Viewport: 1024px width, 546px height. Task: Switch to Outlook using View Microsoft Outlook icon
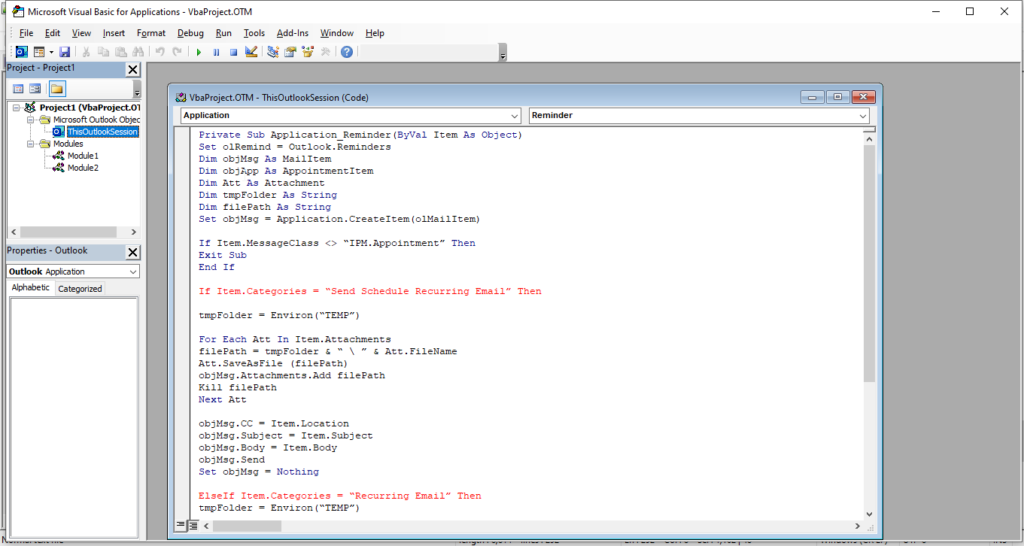[x=21, y=52]
